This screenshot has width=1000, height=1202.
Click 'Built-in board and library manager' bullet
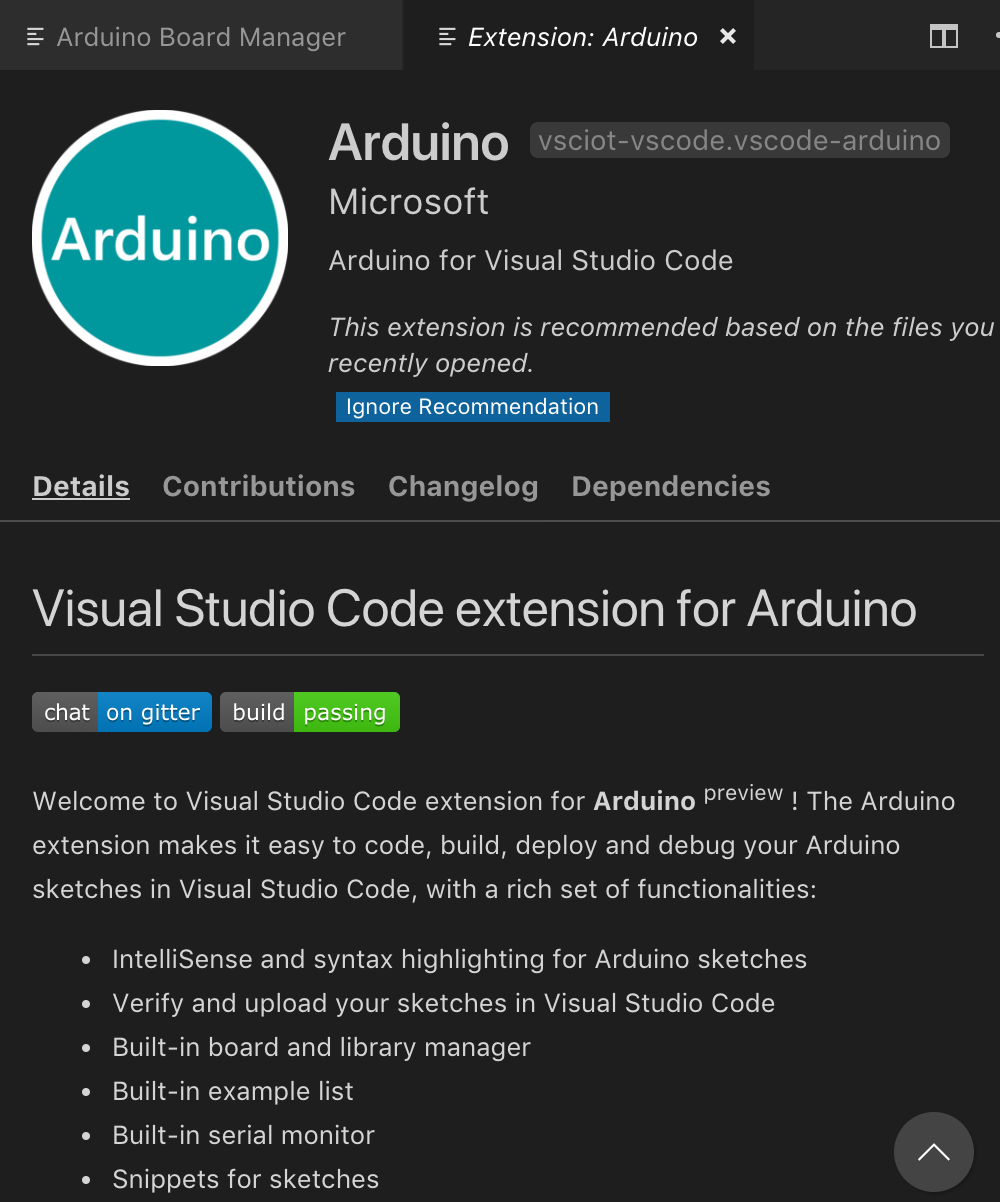[321, 1048]
